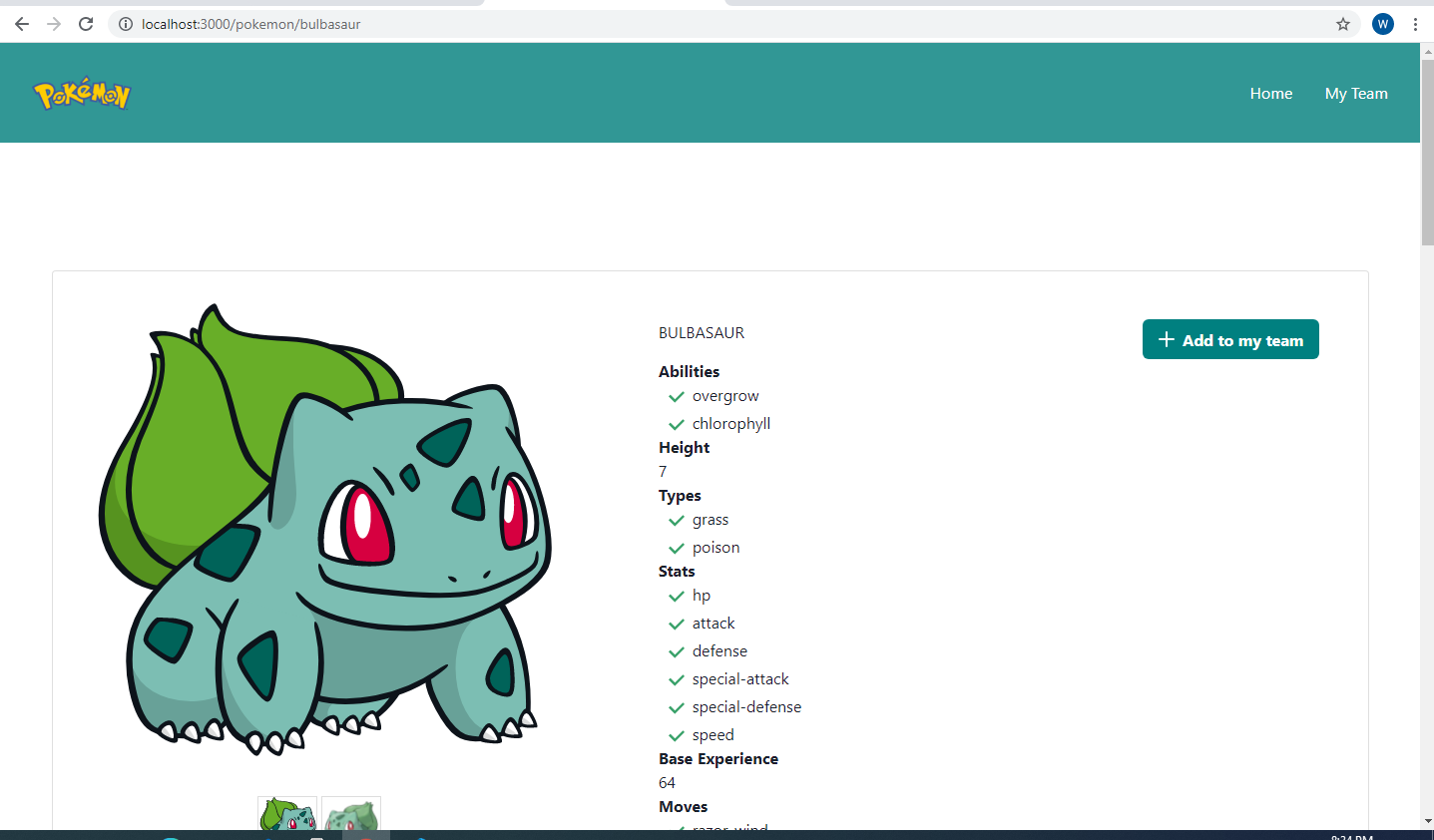Click the defense stat text
Image resolution: width=1434 pixels, height=840 pixels.
click(x=719, y=651)
